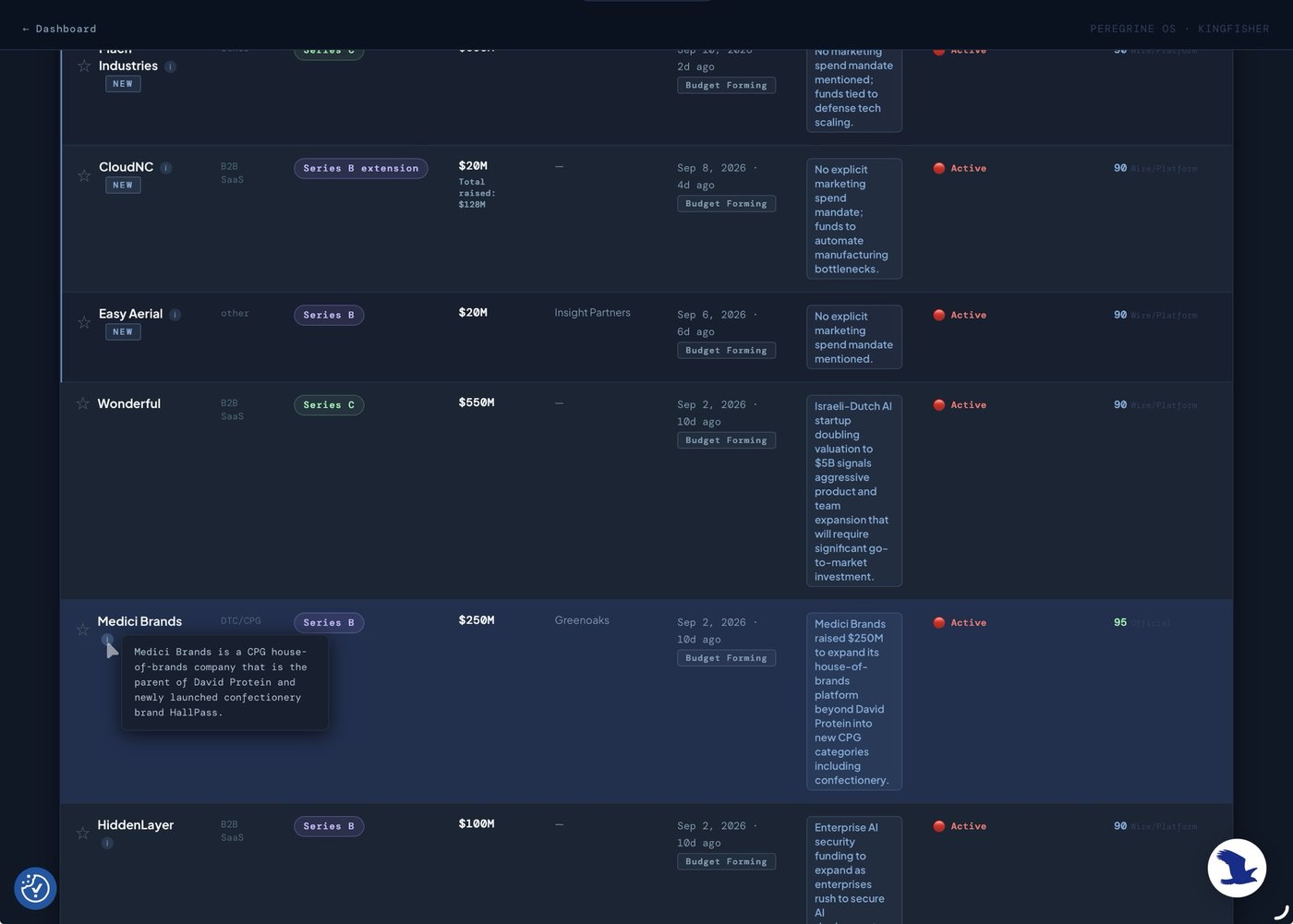
Task: Click red Active status in Wonderful row
Action: point(960,405)
